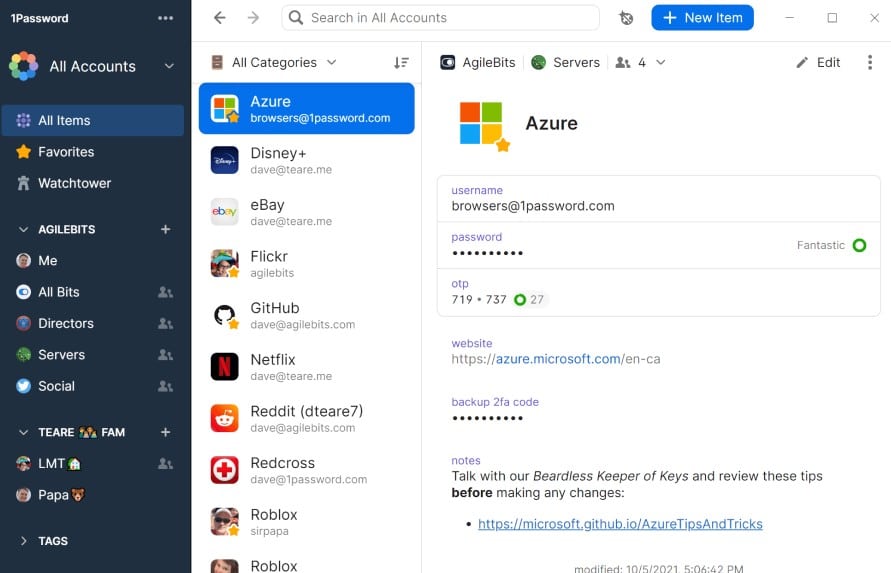
Task: Click the GitHub octocat icon in list
Action: click(x=224, y=315)
